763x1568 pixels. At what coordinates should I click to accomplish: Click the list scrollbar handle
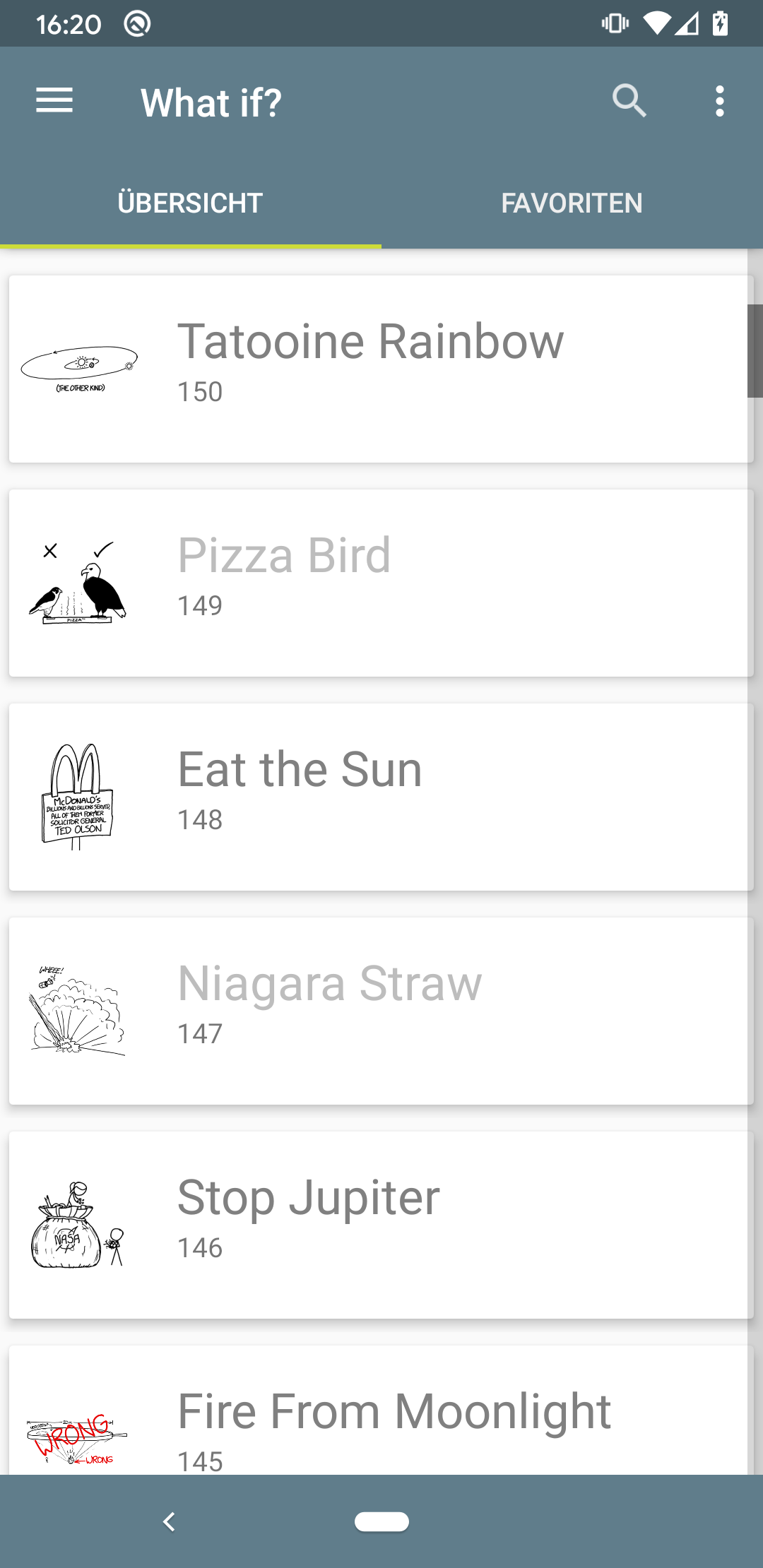pyautogui.click(x=755, y=351)
